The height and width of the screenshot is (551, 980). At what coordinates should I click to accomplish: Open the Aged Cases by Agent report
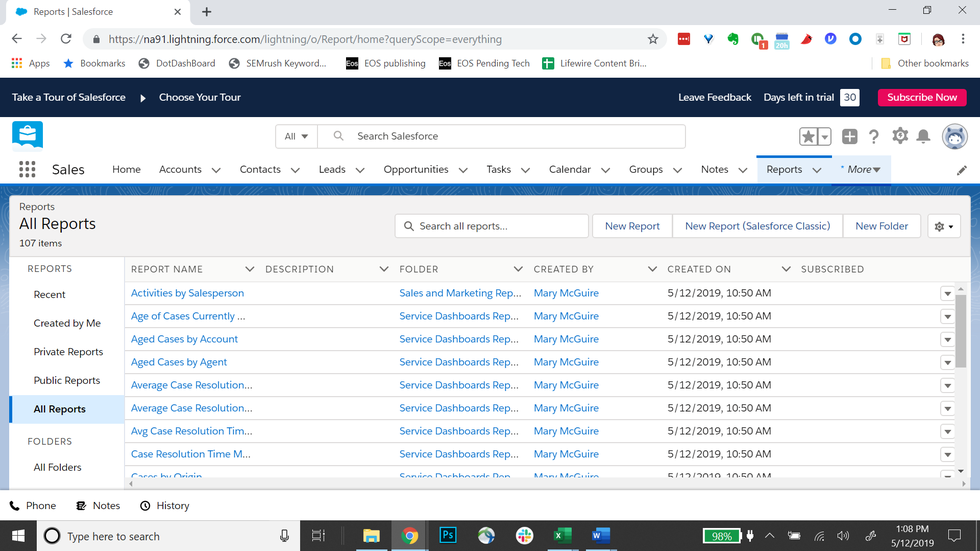coord(179,362)
